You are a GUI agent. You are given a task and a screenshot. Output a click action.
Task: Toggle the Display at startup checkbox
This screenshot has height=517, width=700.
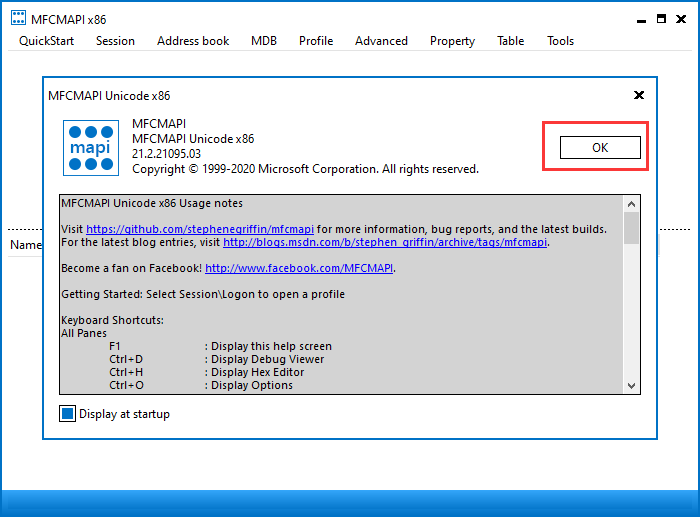(67, 414)
